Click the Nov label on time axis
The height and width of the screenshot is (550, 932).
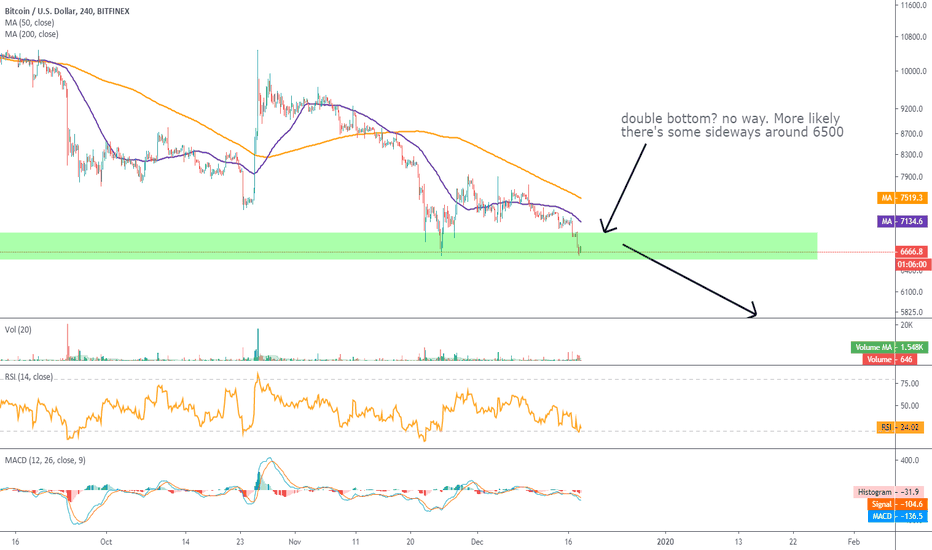[x=295, y=542]
